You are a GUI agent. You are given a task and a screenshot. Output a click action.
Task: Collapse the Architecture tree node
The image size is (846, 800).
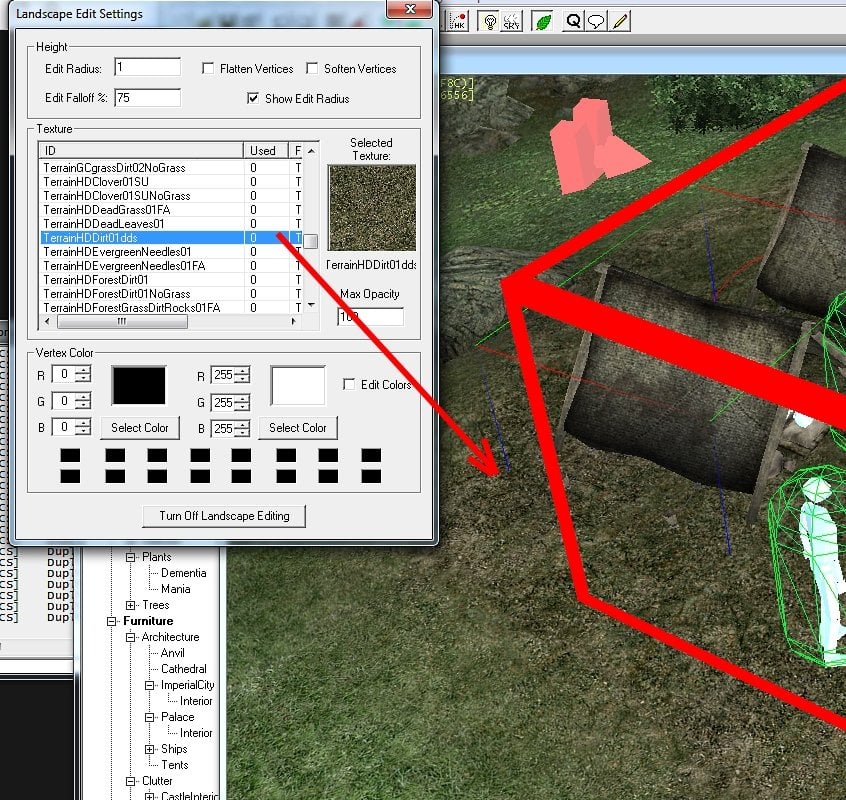click(x=131, y=638)
